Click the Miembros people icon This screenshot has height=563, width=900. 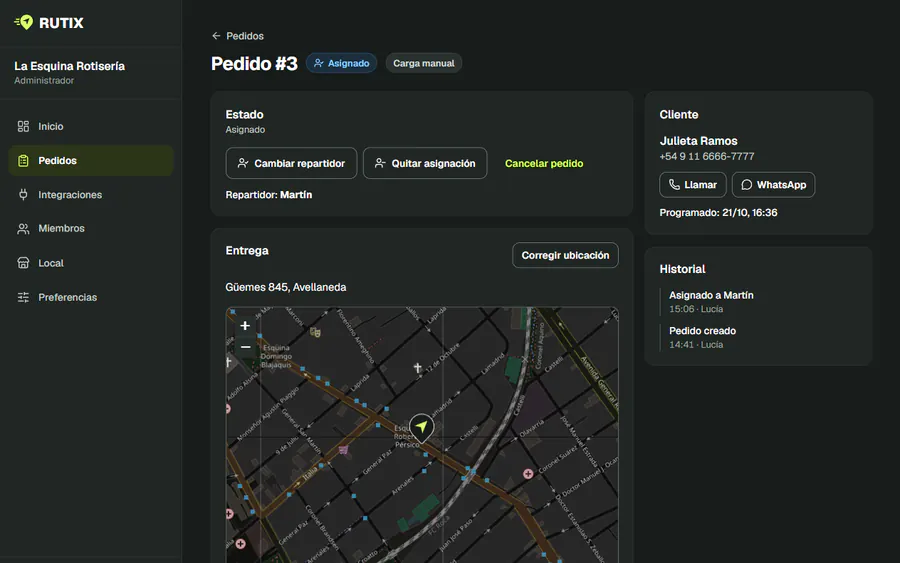coord(23,229)
